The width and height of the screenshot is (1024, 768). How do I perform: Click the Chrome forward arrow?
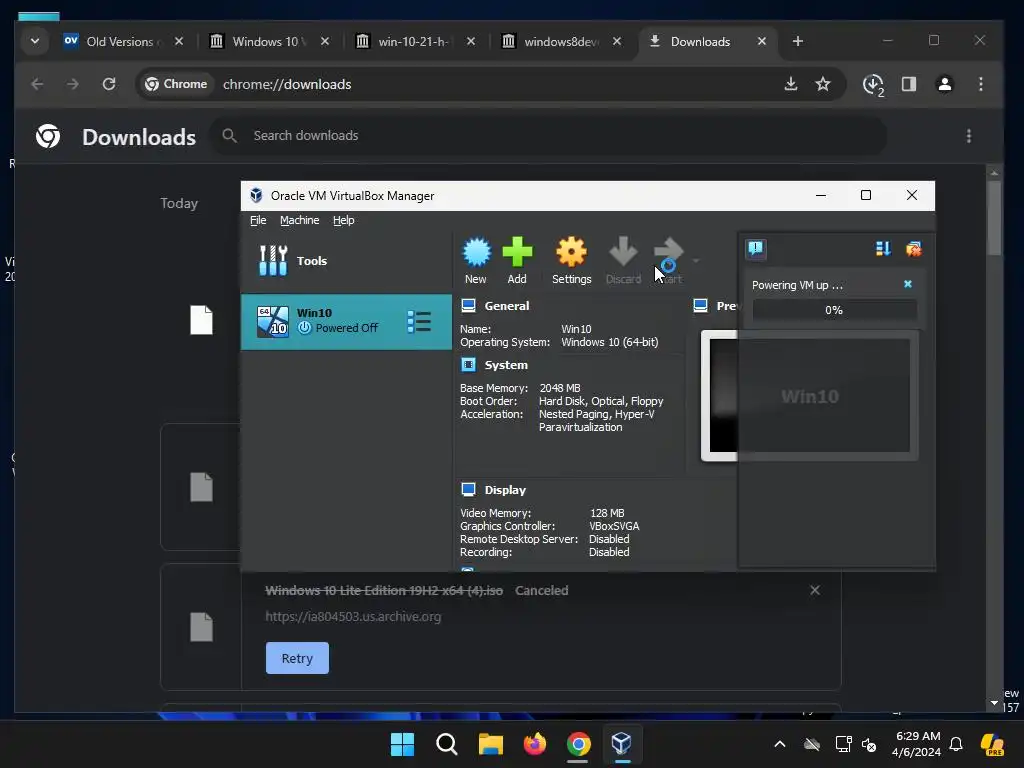72,84
